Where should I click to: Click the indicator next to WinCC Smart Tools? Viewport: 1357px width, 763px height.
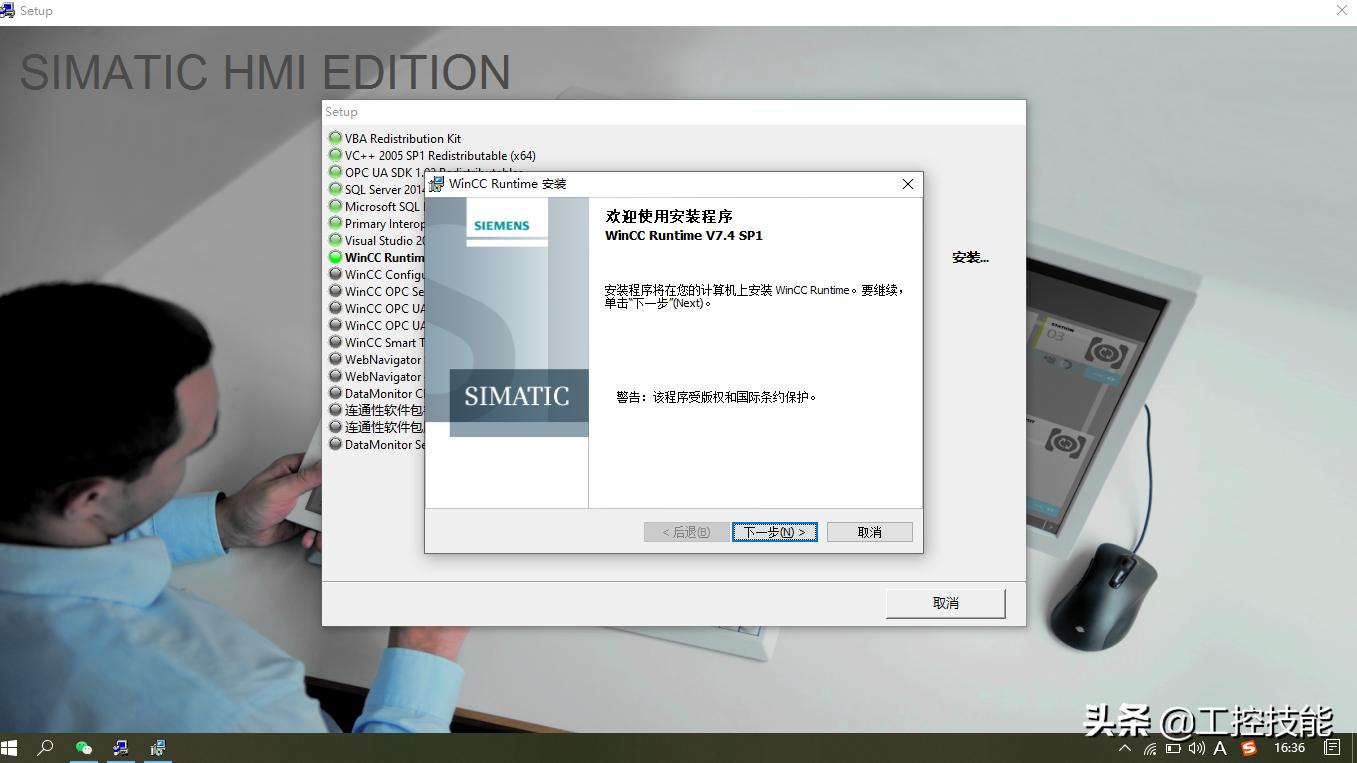[x=335, y=342]
